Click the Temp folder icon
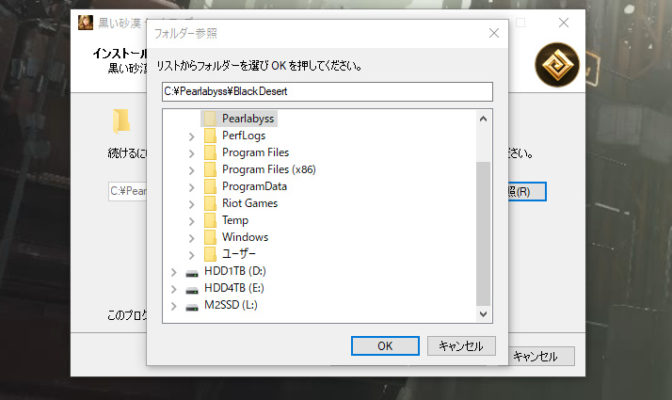 pyautogui.click(x=210, y=220)
